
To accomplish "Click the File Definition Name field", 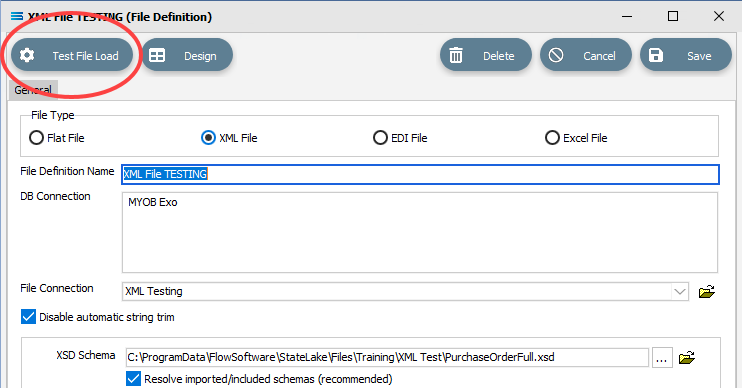I will pyautogui.click(x=420, y=174).
